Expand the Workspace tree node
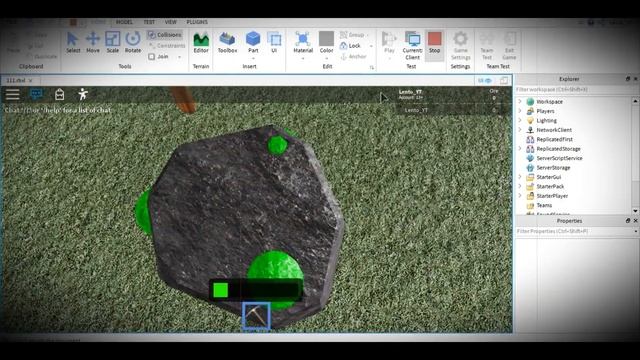This screenshot has width=640, height=360. 520,101
